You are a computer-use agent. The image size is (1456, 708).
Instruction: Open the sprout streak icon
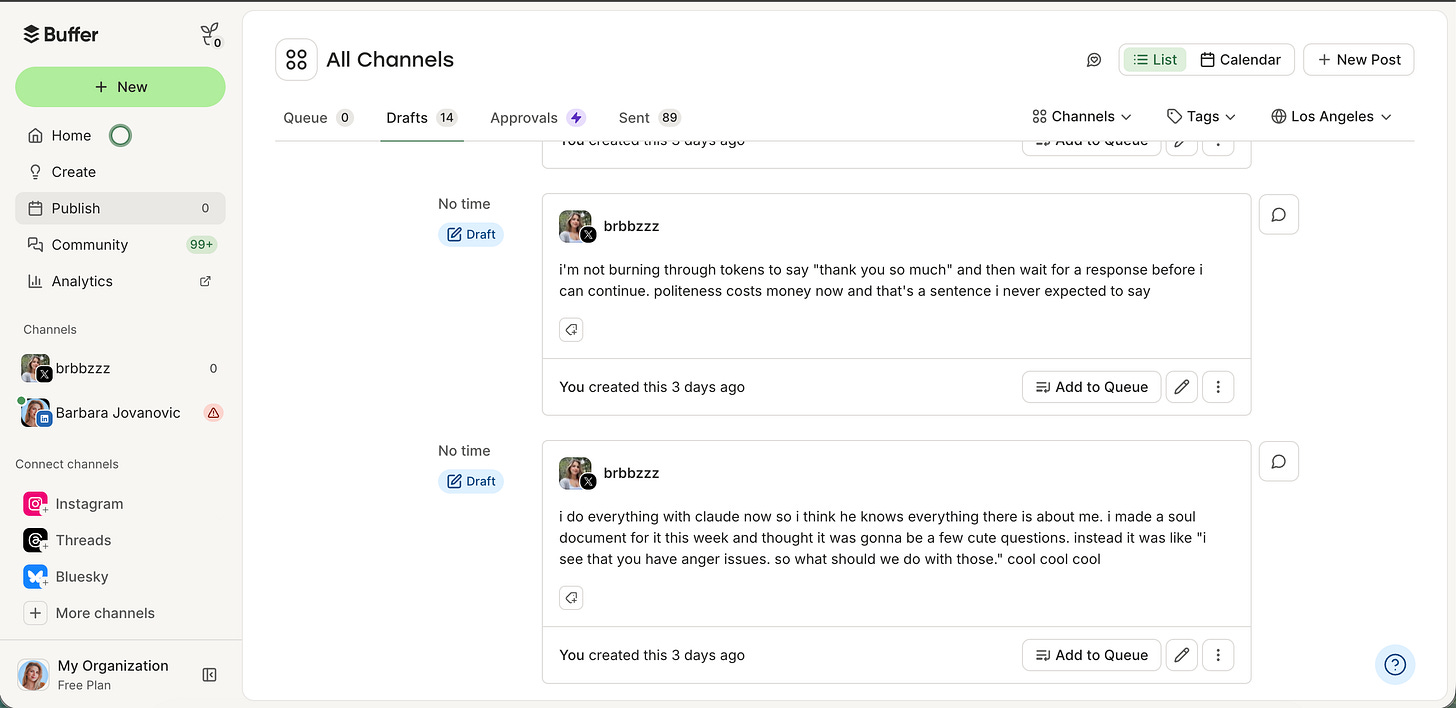tap(210, 35)
